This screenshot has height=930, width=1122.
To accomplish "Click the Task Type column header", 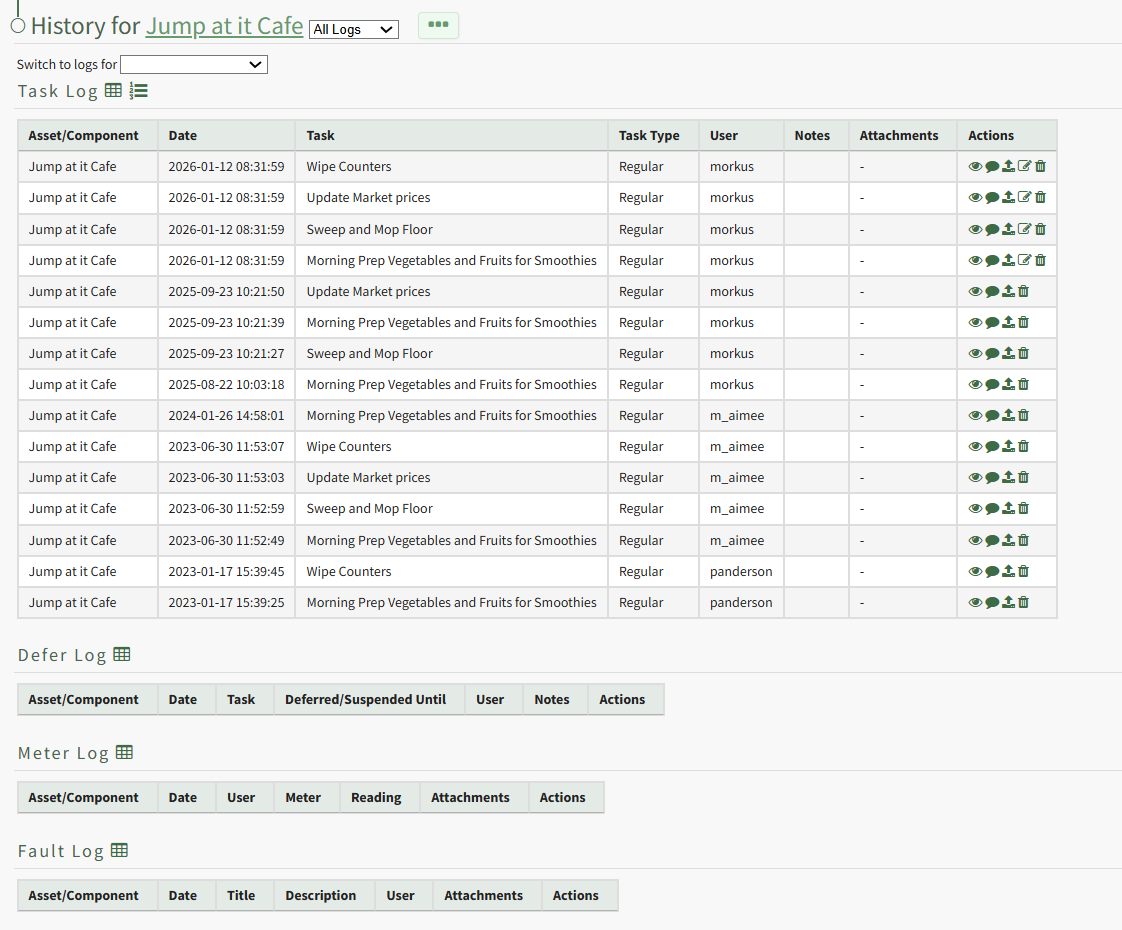I will click(649, 135).
